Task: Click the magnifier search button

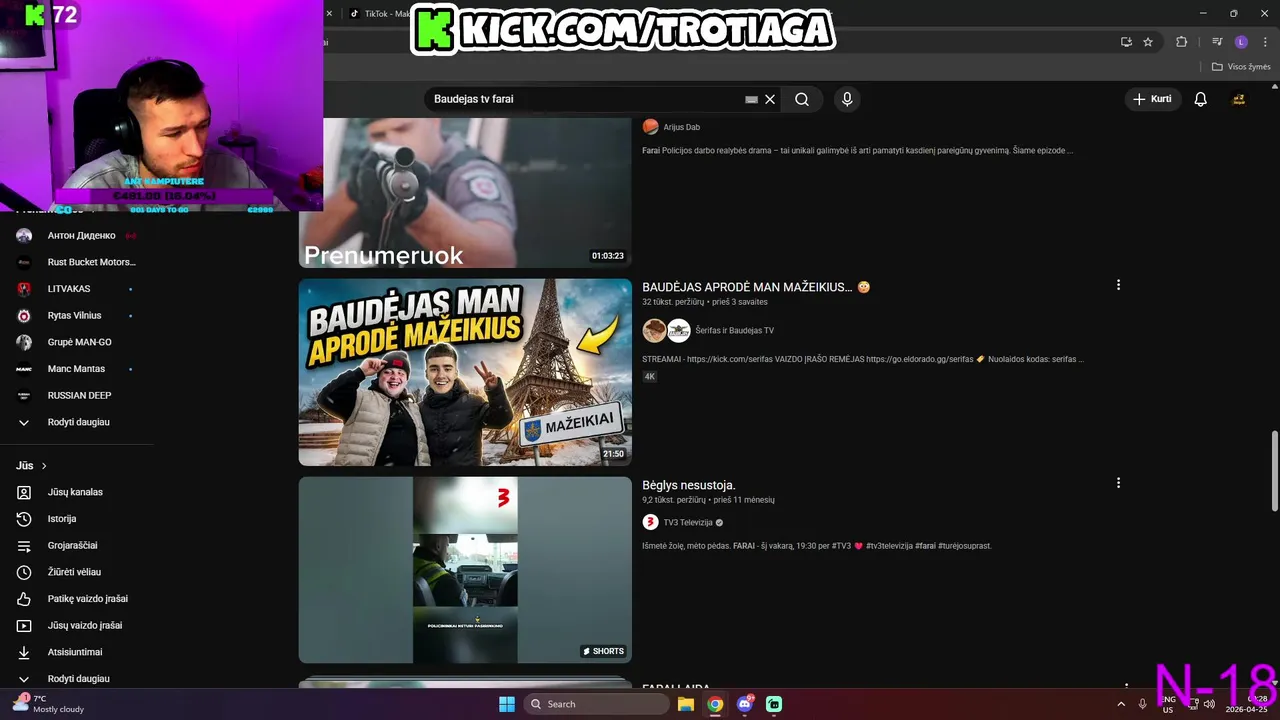Action: 802,99
